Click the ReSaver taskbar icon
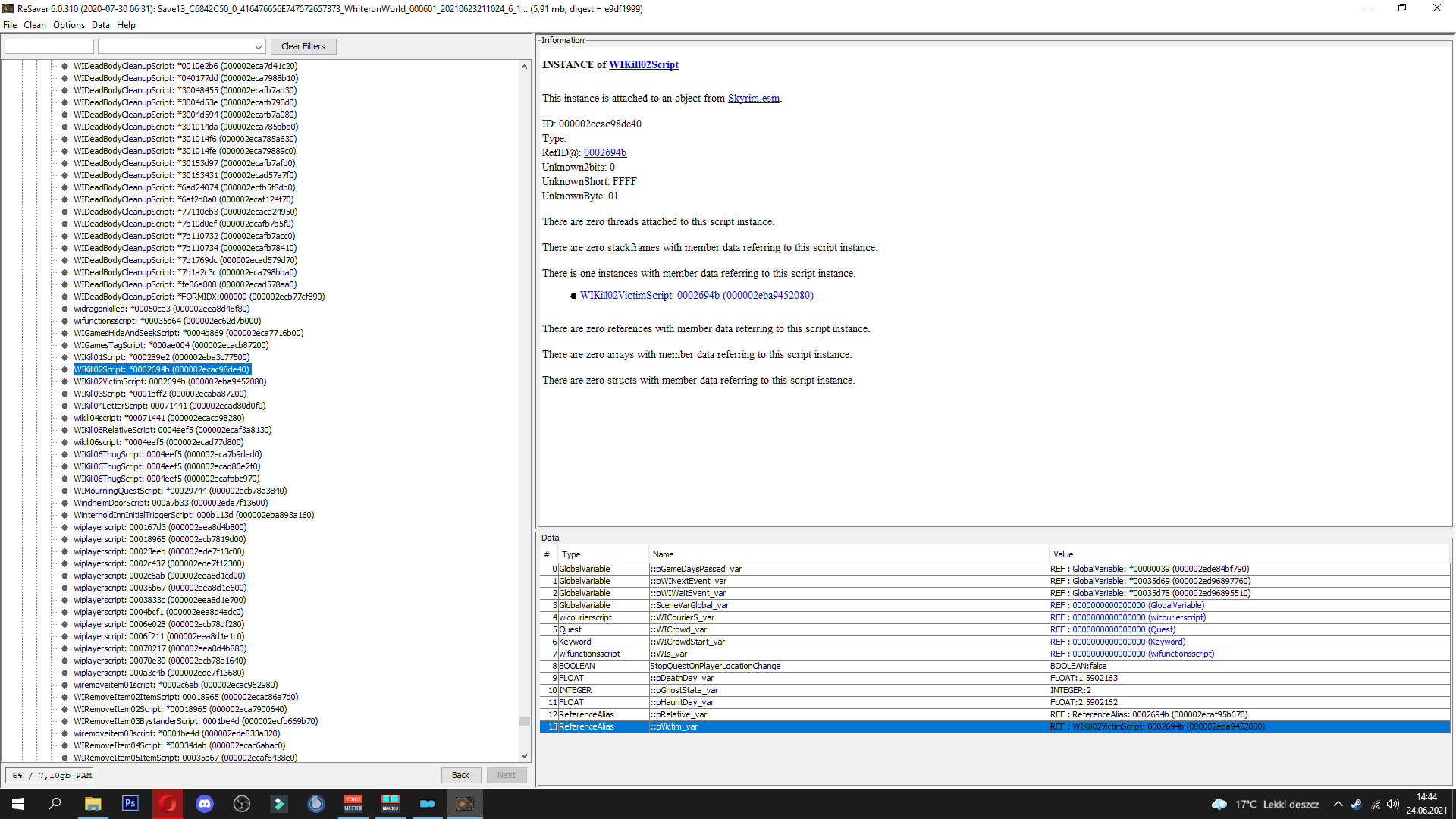Screen dimensions: 1456x819 tap(464, 804)
